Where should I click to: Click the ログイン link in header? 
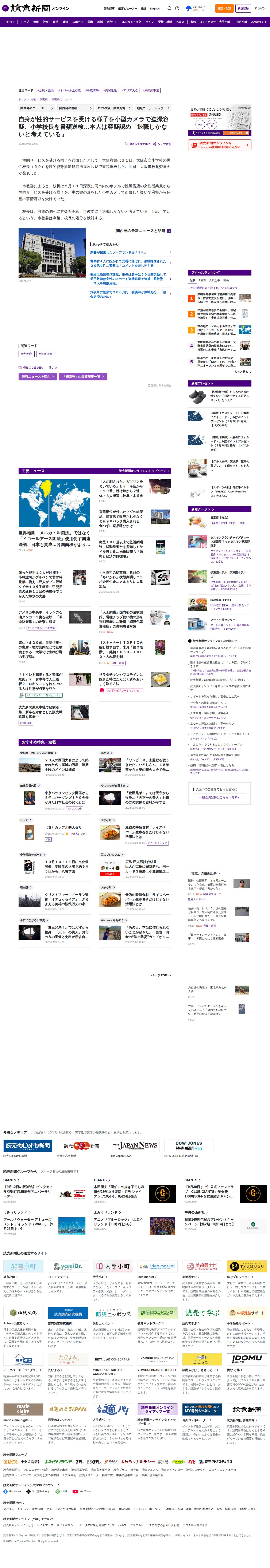(260, 8)
